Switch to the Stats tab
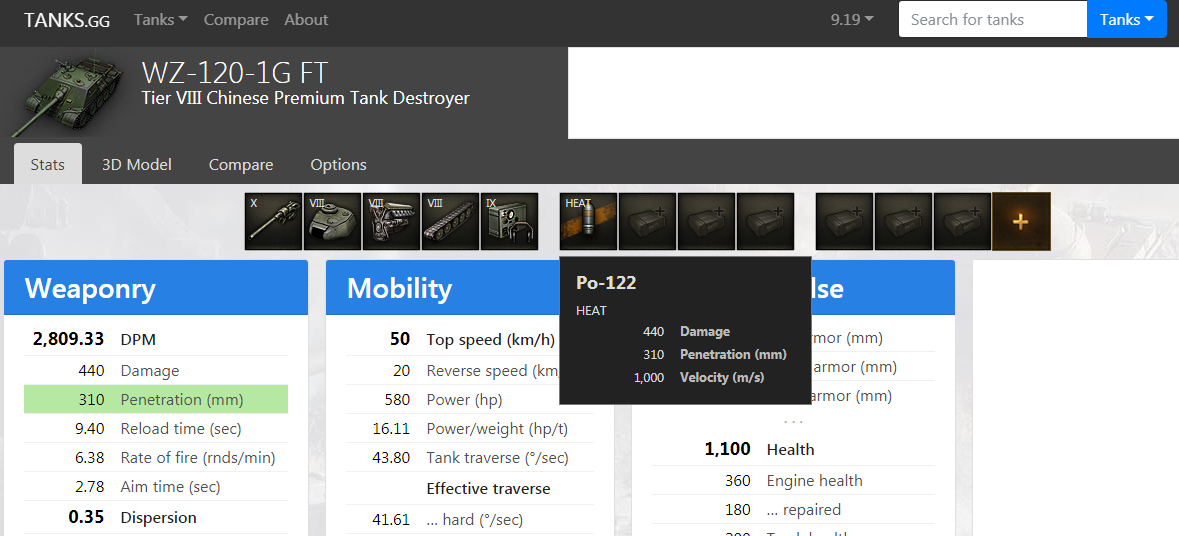Image resolution: width=1179 pixels, height=536 pixels. point(47,164)
